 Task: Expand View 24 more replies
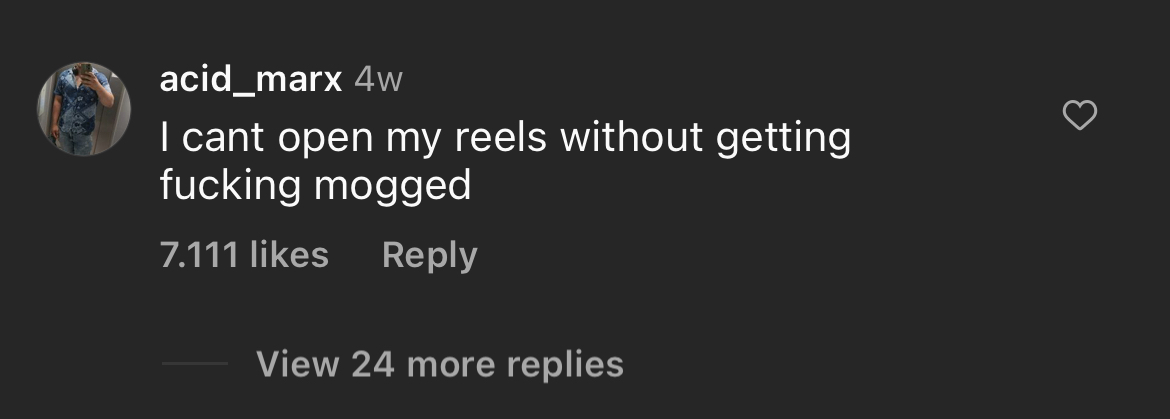[439, 364]
